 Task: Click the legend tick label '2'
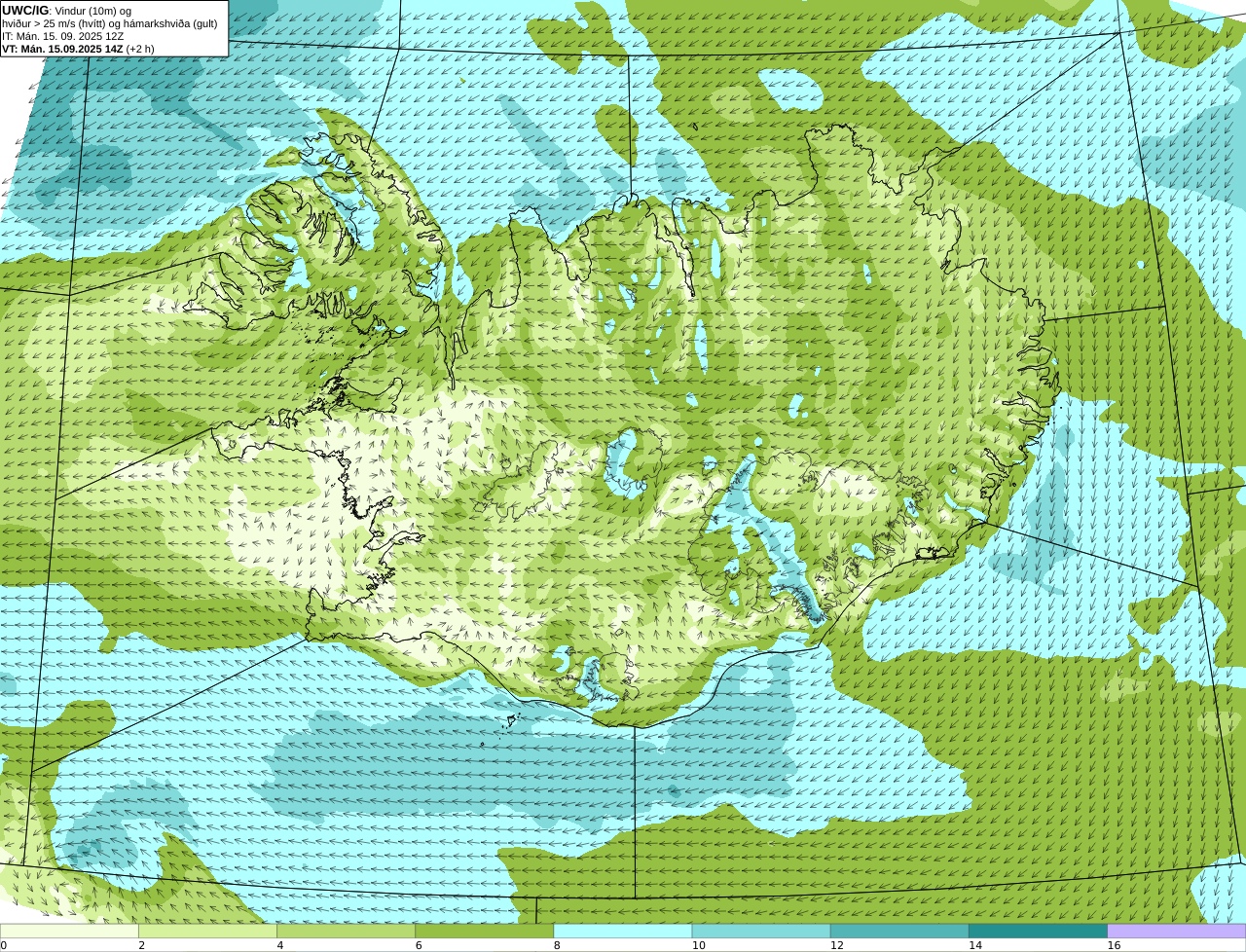tap(142, 945)
